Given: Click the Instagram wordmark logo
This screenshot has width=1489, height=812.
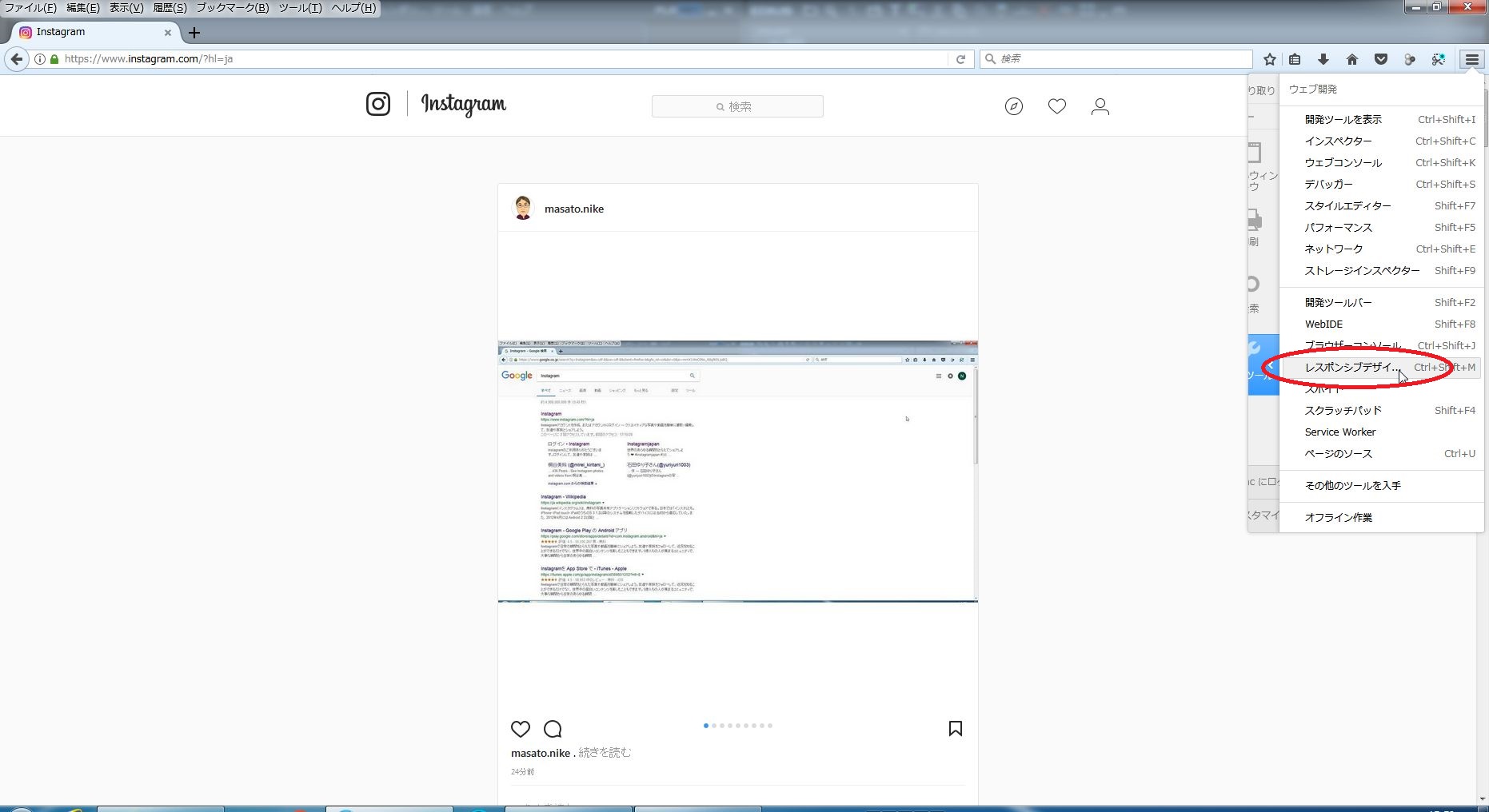Looking at the screenshot, I should tap(464, 105).
